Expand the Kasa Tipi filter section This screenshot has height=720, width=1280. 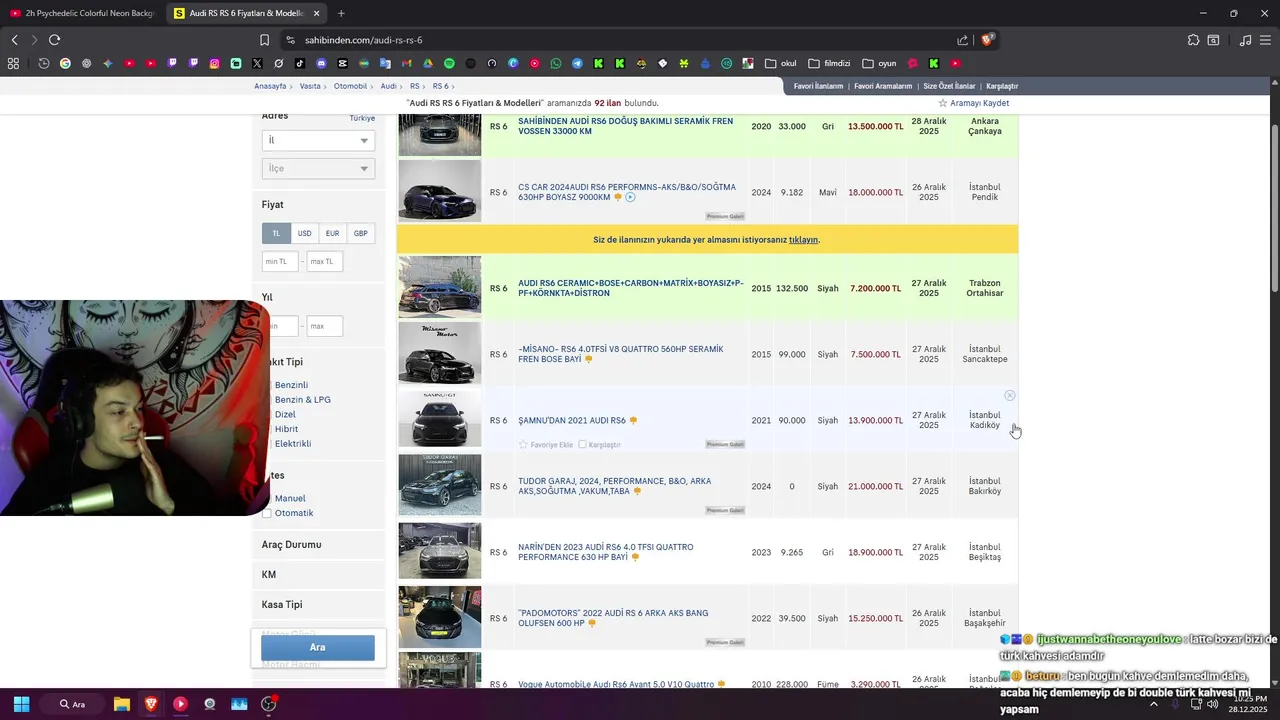click(318, 605)
